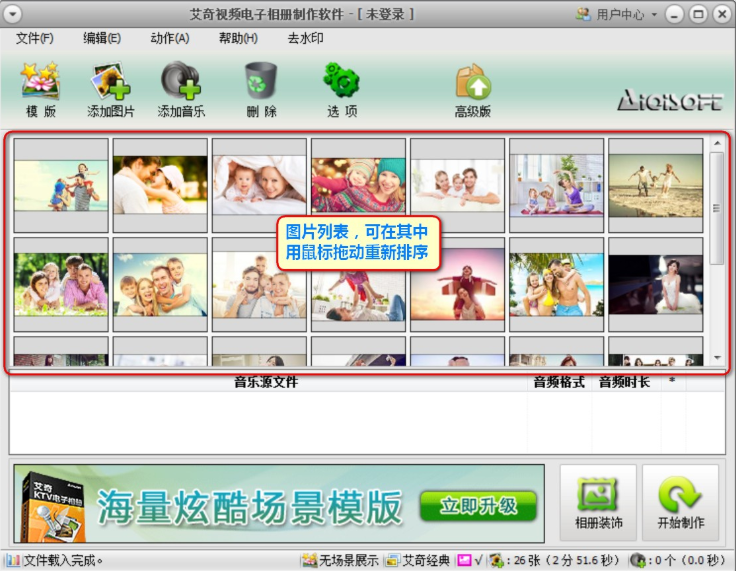Select the yoga with kids thumbnail
736x571 pixels.
[x=557, y=185]
